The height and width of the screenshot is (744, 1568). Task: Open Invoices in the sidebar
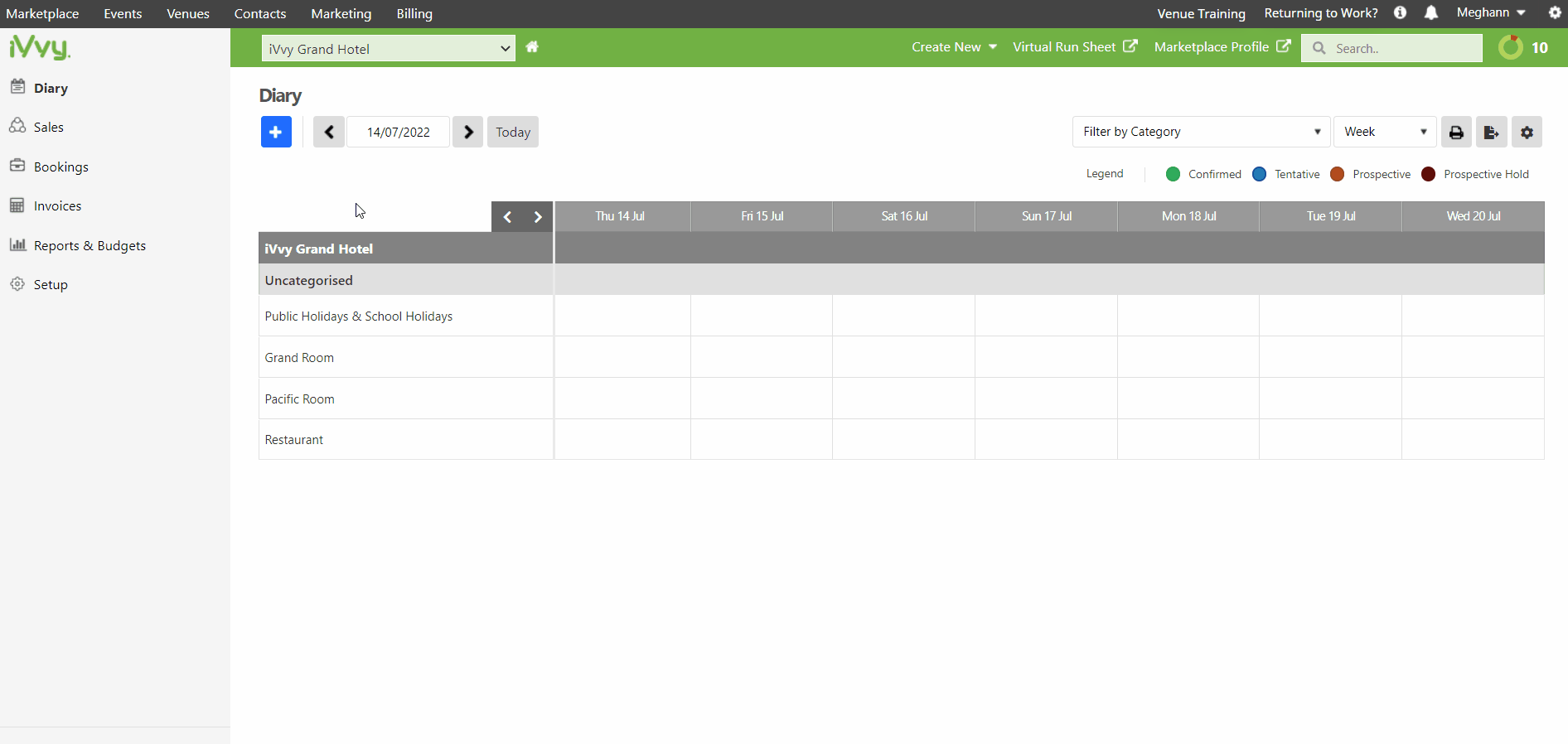tap(57, 205)
